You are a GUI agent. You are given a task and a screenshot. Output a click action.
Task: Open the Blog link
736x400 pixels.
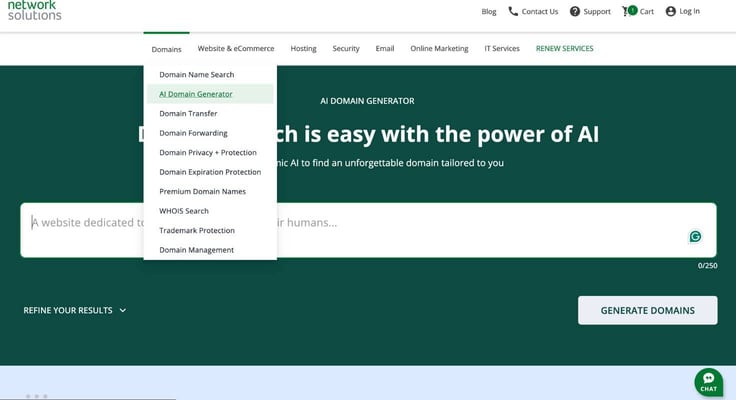(x=489, y=11)
